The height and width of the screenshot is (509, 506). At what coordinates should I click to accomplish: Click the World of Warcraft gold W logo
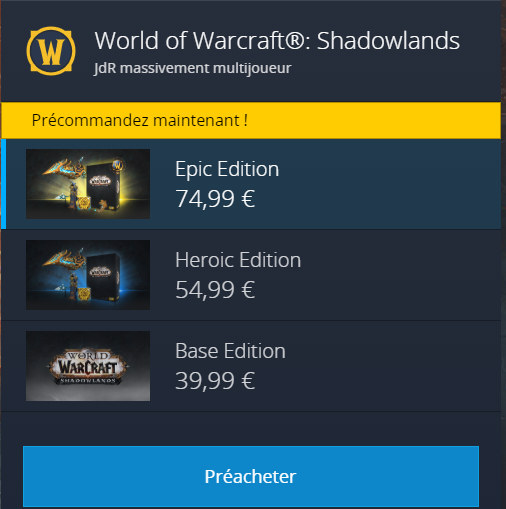(51, 51)
